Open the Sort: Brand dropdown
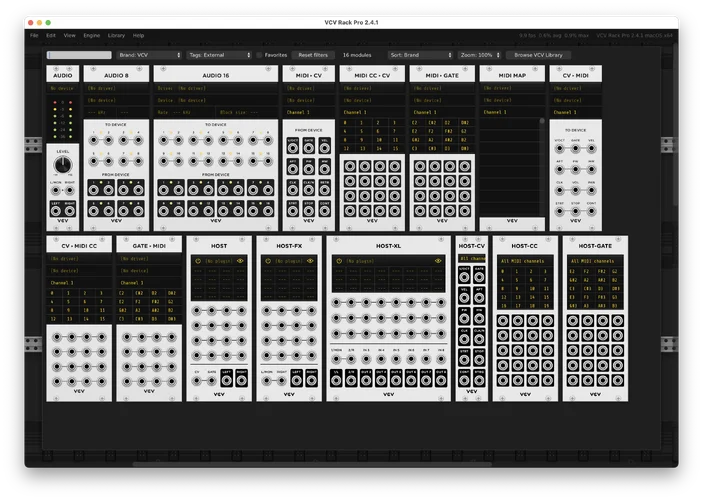 [x=421, y=55]
